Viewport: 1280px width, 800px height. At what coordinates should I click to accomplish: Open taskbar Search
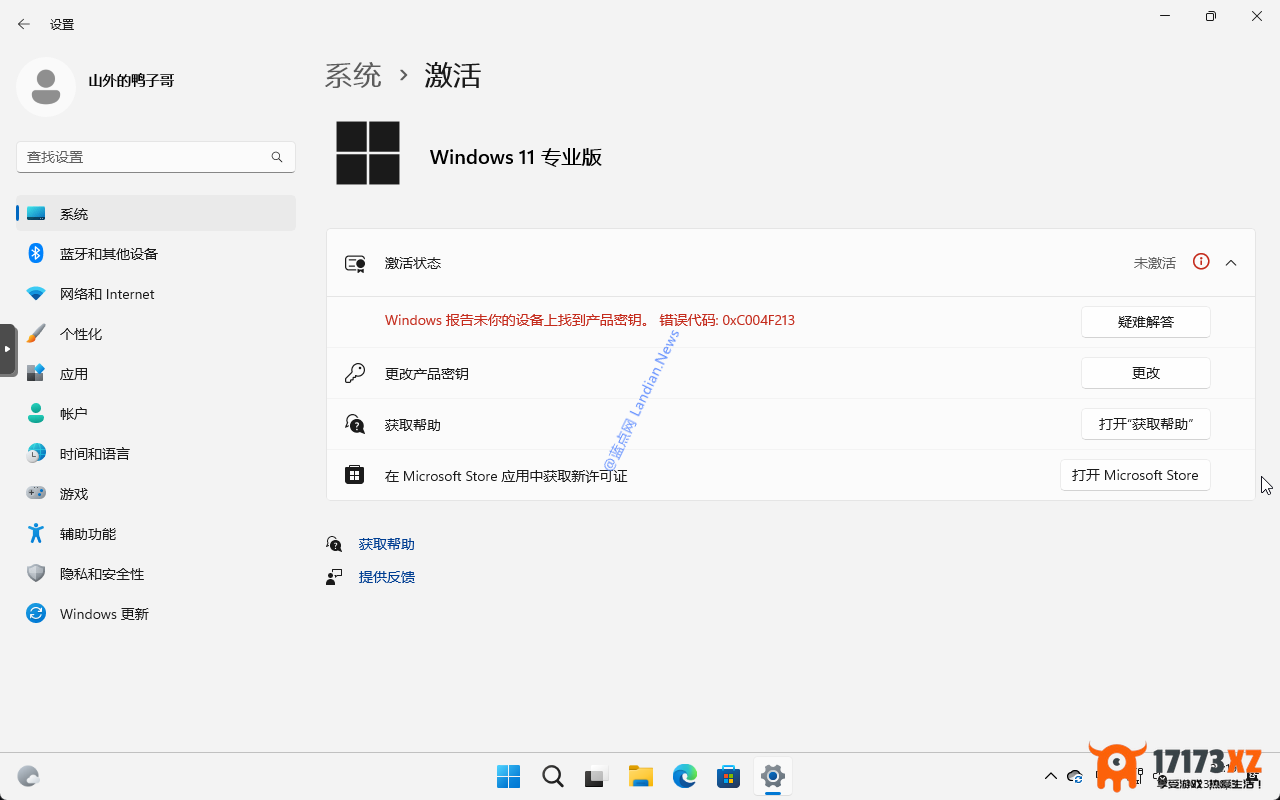click(552, 776)
